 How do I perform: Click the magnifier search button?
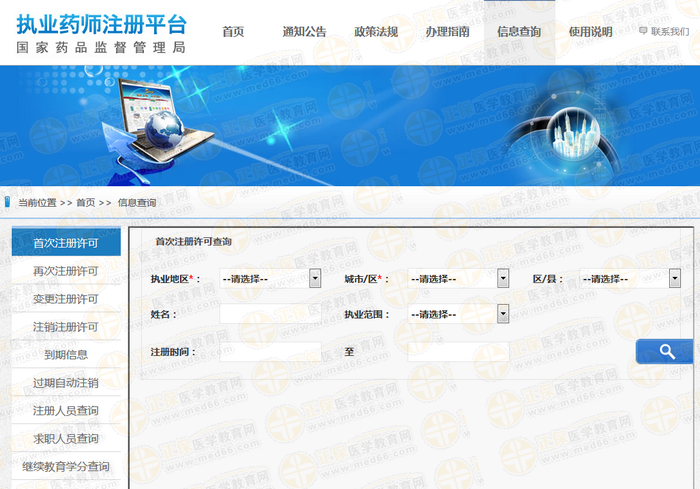tap(665, 351)
